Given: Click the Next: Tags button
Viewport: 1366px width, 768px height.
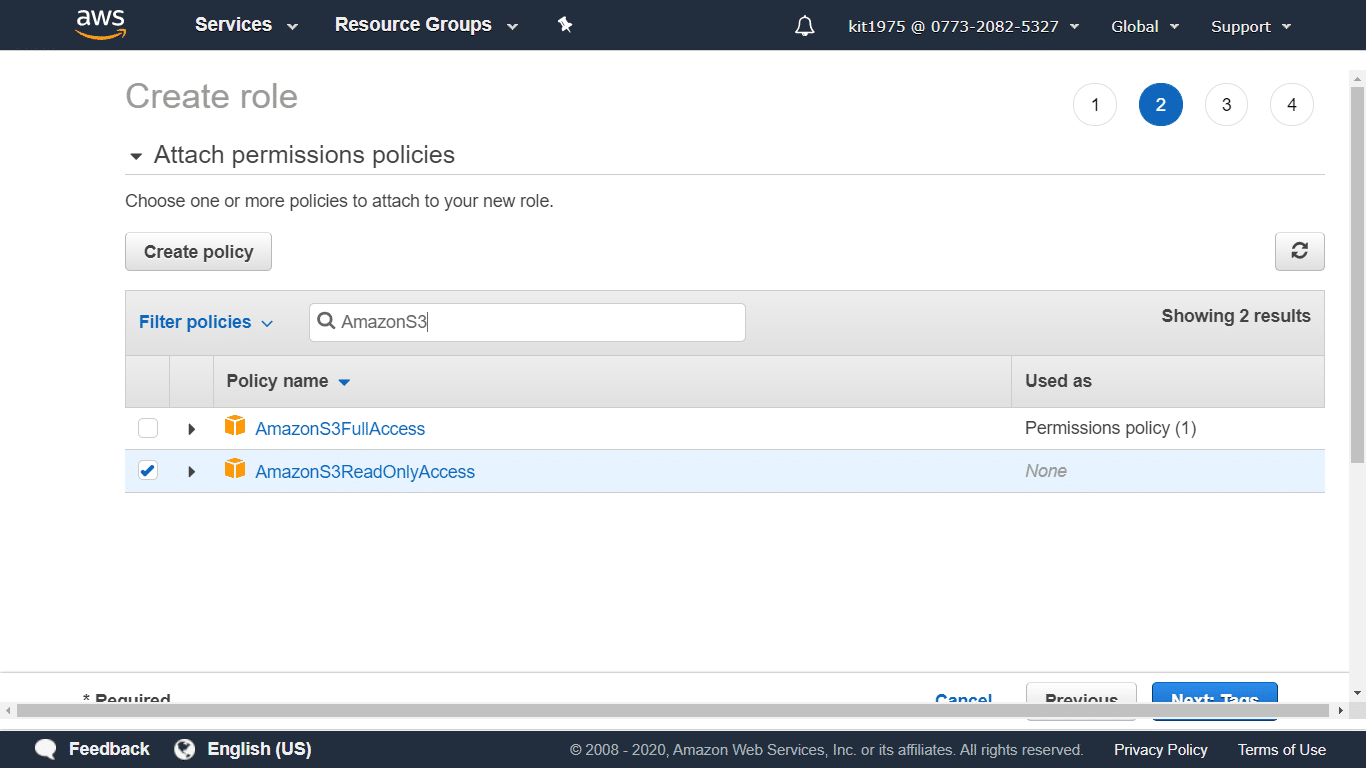Looking at the screenshot, I should click(x=1214, y=697).
